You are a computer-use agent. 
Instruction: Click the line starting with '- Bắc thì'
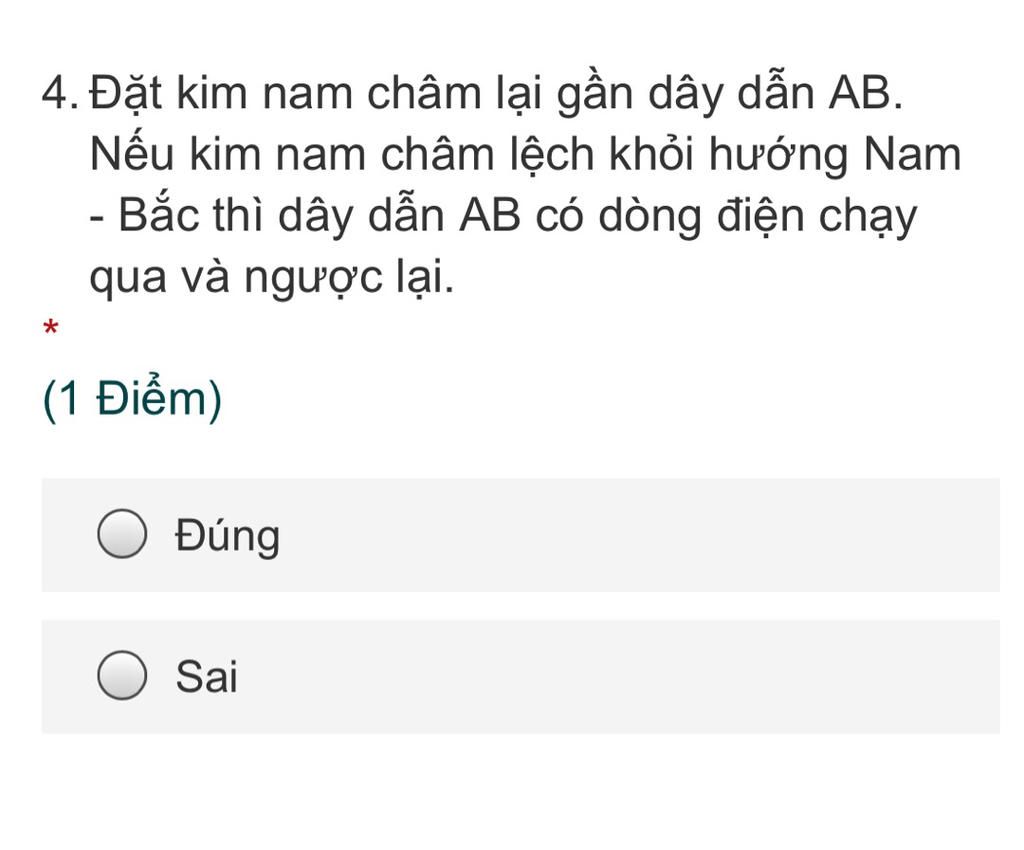click(x=503, y=216)
